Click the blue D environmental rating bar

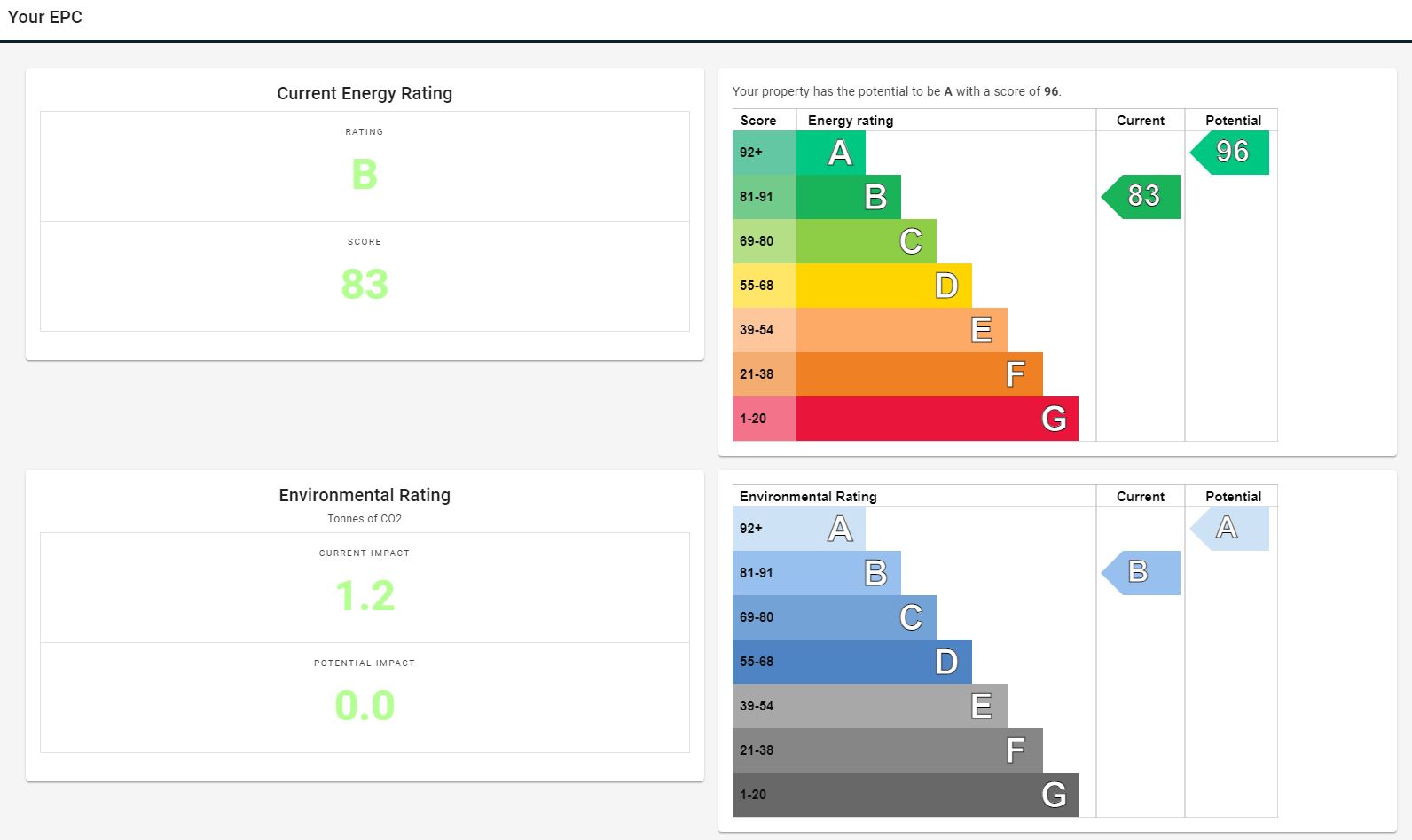coord(883,662)
